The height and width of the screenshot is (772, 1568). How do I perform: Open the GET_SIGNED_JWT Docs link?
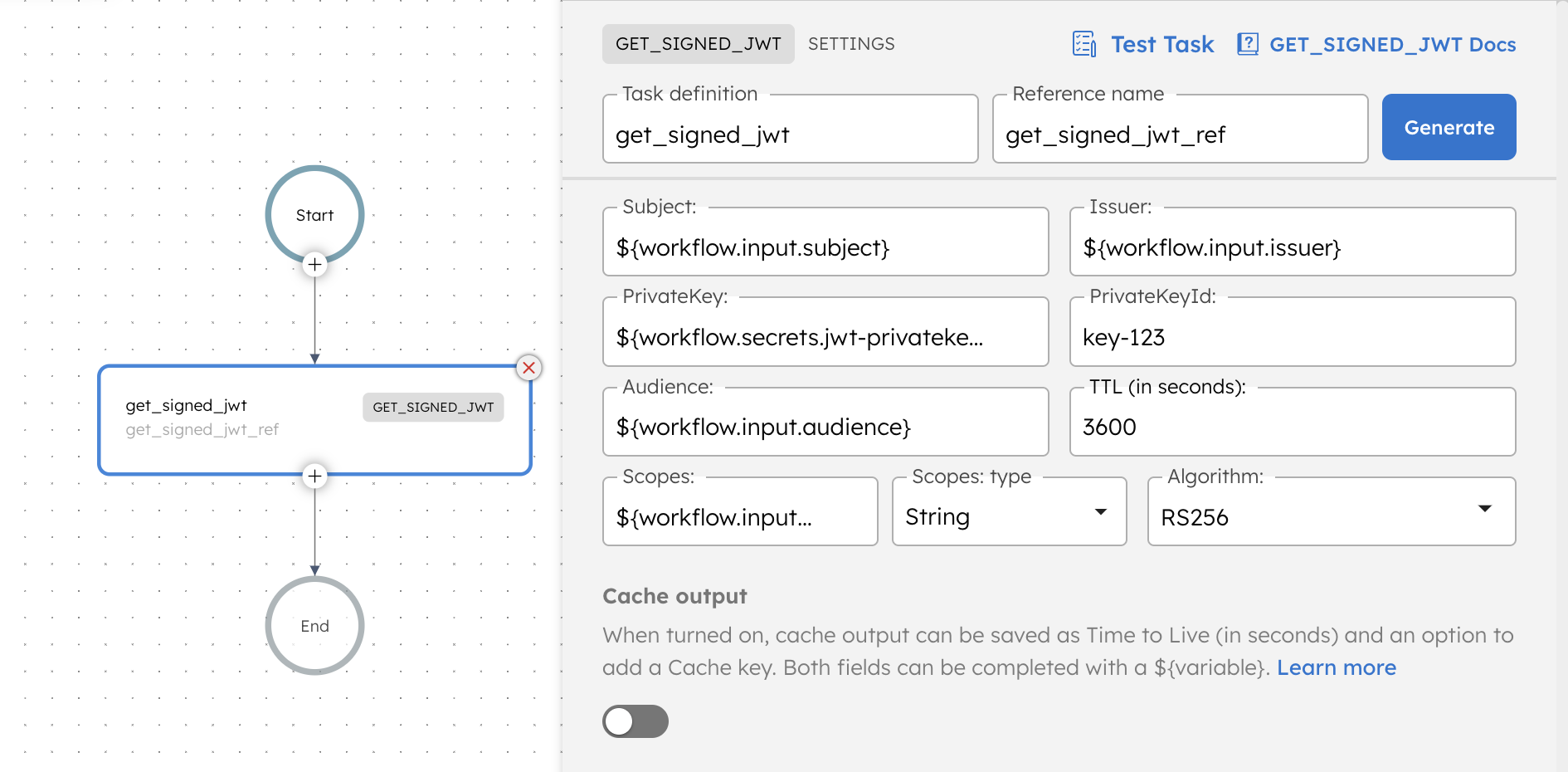(1392, 44)
